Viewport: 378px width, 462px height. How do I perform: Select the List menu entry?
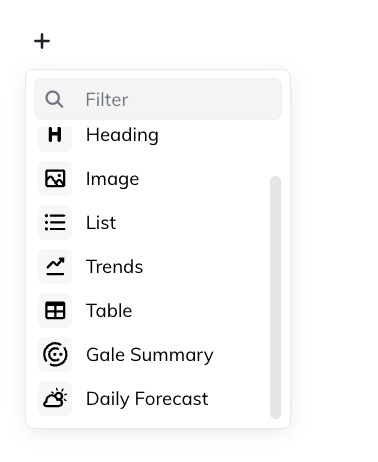tap(153, 222)
